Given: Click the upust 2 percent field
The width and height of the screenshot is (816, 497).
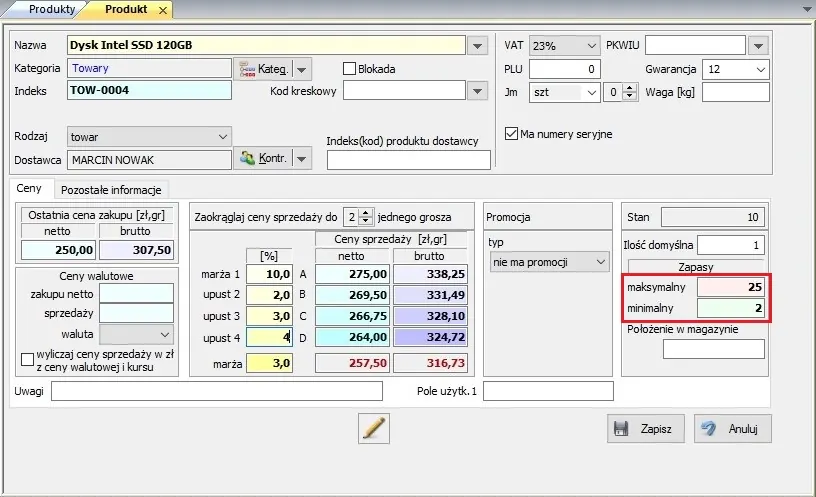Looking at the screenshot, I should pos(269,295).
